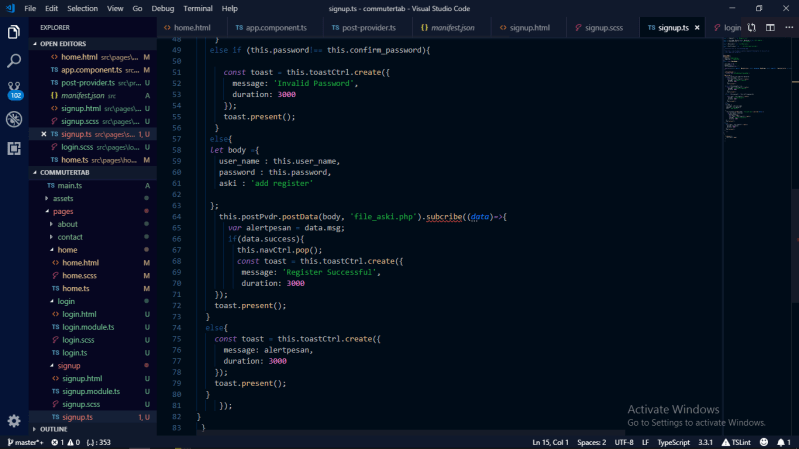Open post-provider.ts in Open Editors
Screen dimensions: 799x449
tap(93, 83)
